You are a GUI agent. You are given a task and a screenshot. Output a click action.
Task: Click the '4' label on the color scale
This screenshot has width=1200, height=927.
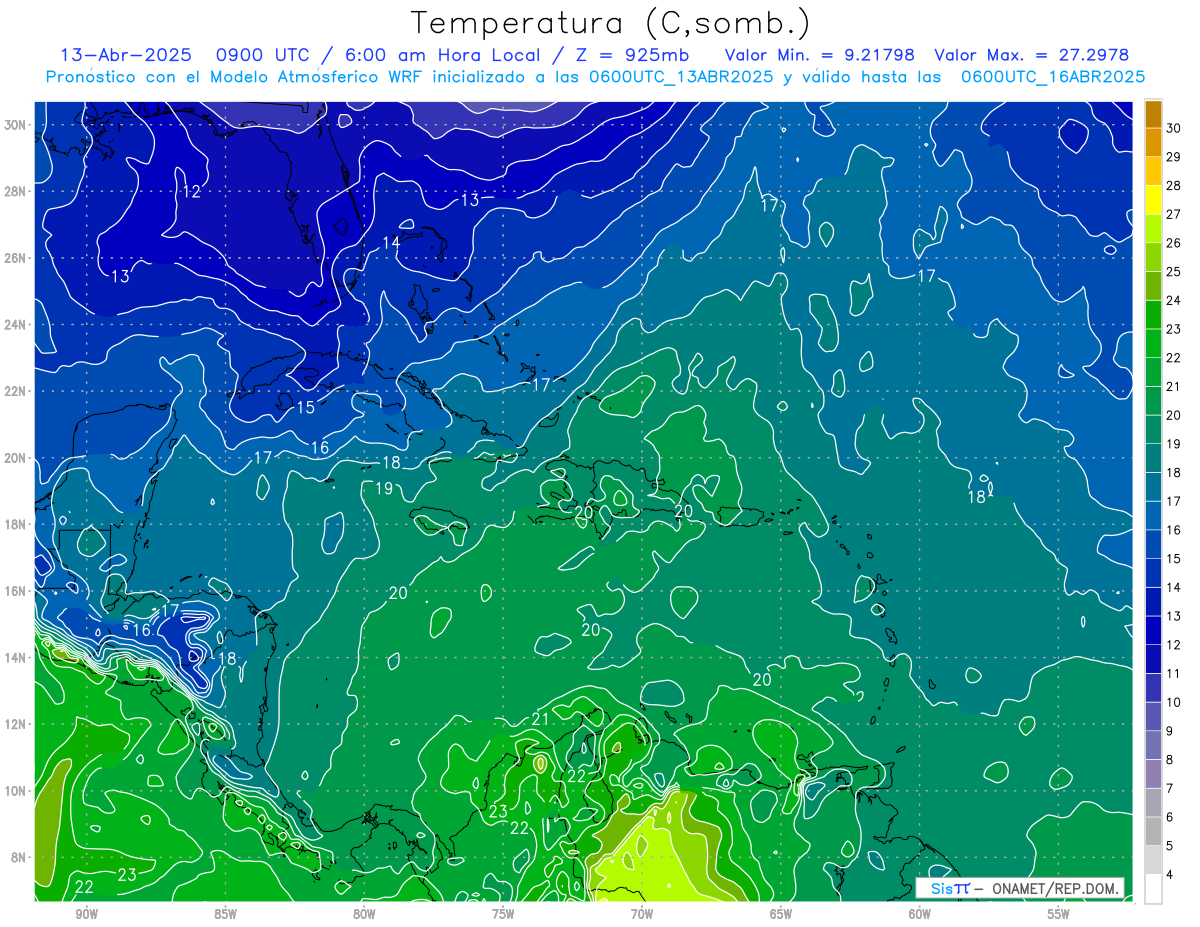1170,875
